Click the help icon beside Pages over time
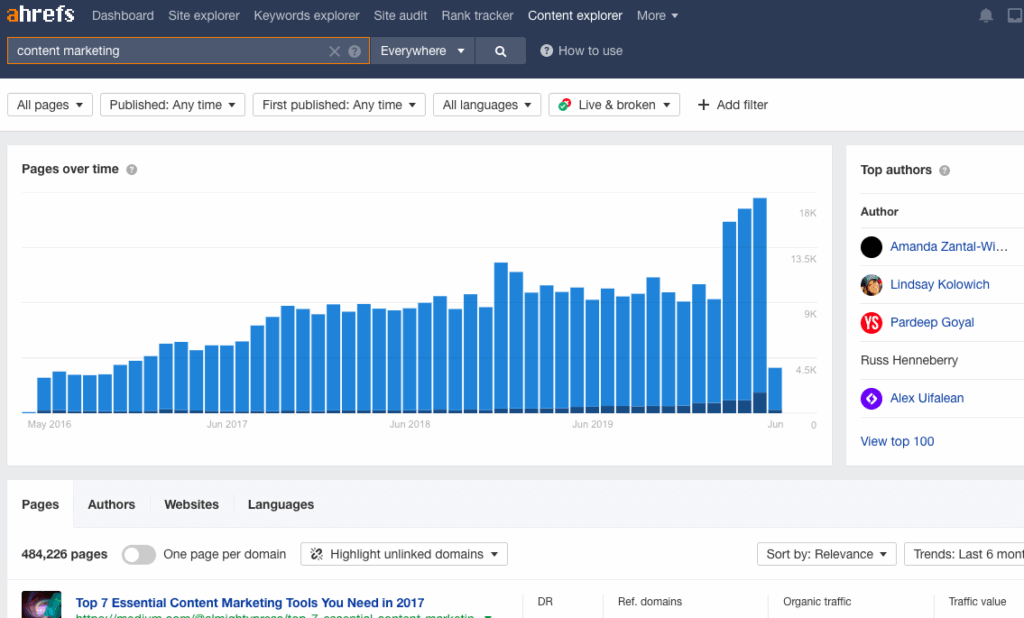This screenshot has height=618, width=1024. [132, 170]
